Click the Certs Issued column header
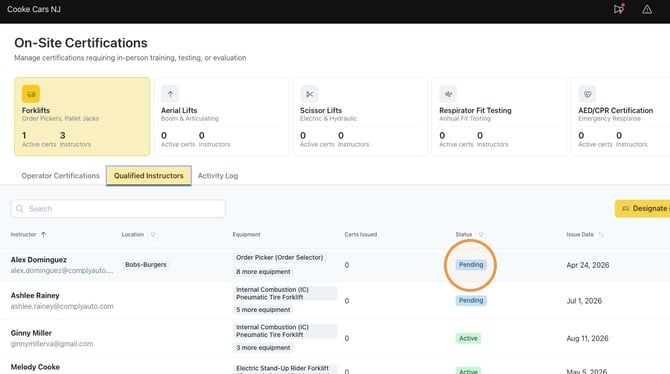The width and height of the screenshot is (670, 374). (x=361, y=234)
